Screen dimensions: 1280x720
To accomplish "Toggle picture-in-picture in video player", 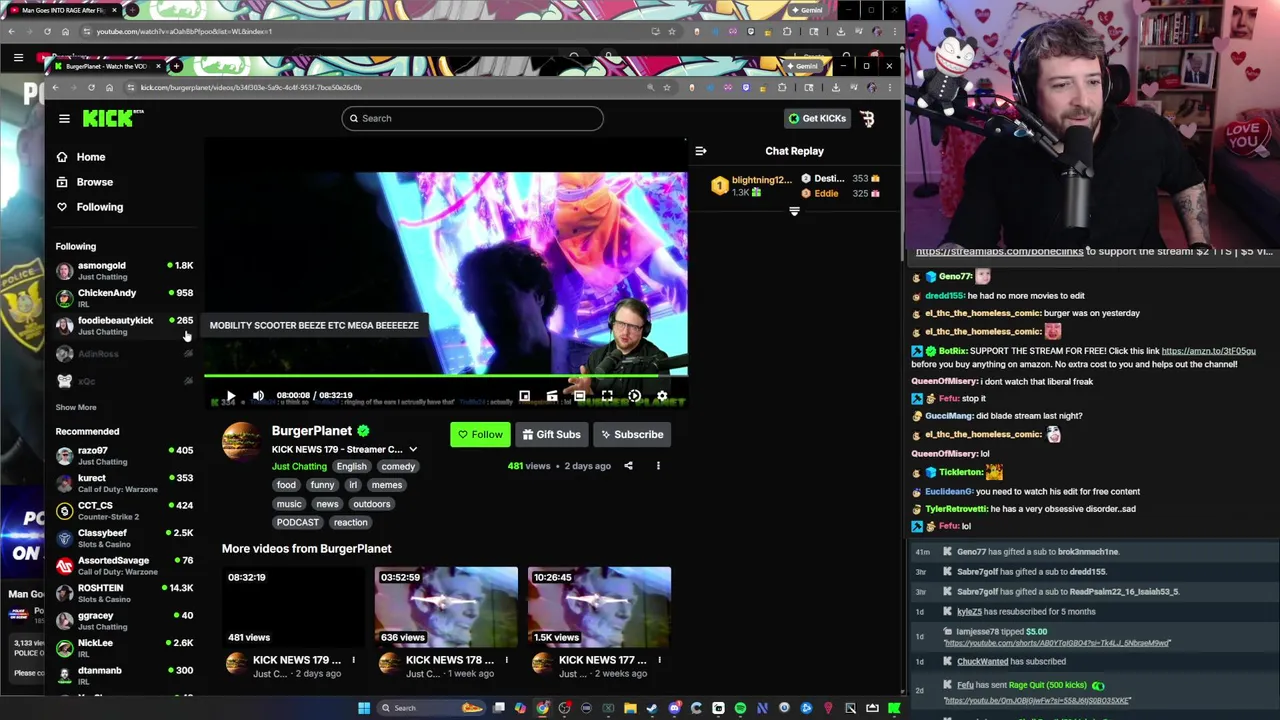I will click(x=524, y=396).
